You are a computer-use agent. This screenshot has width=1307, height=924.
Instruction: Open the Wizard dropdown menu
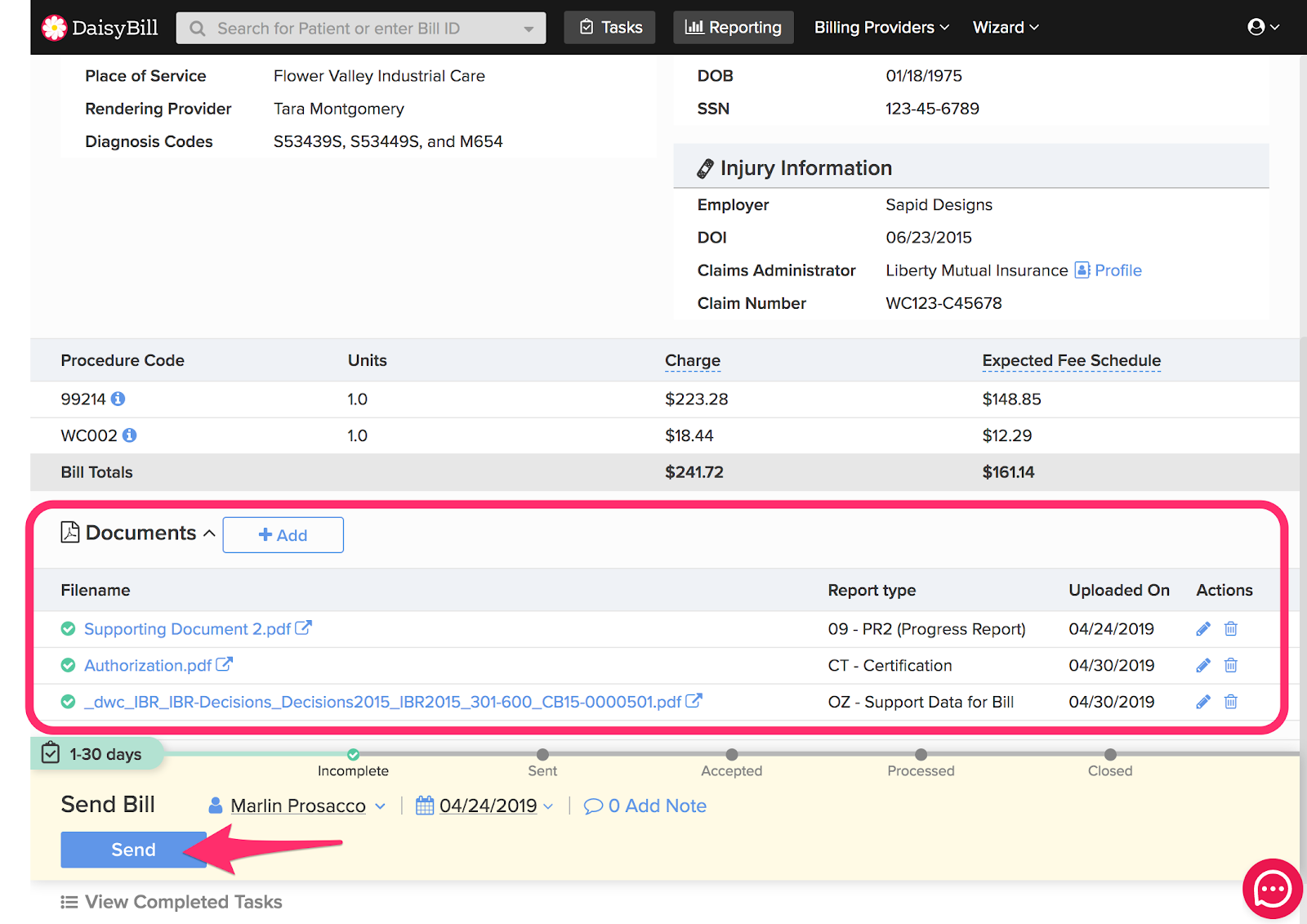tap(1006, 28)
